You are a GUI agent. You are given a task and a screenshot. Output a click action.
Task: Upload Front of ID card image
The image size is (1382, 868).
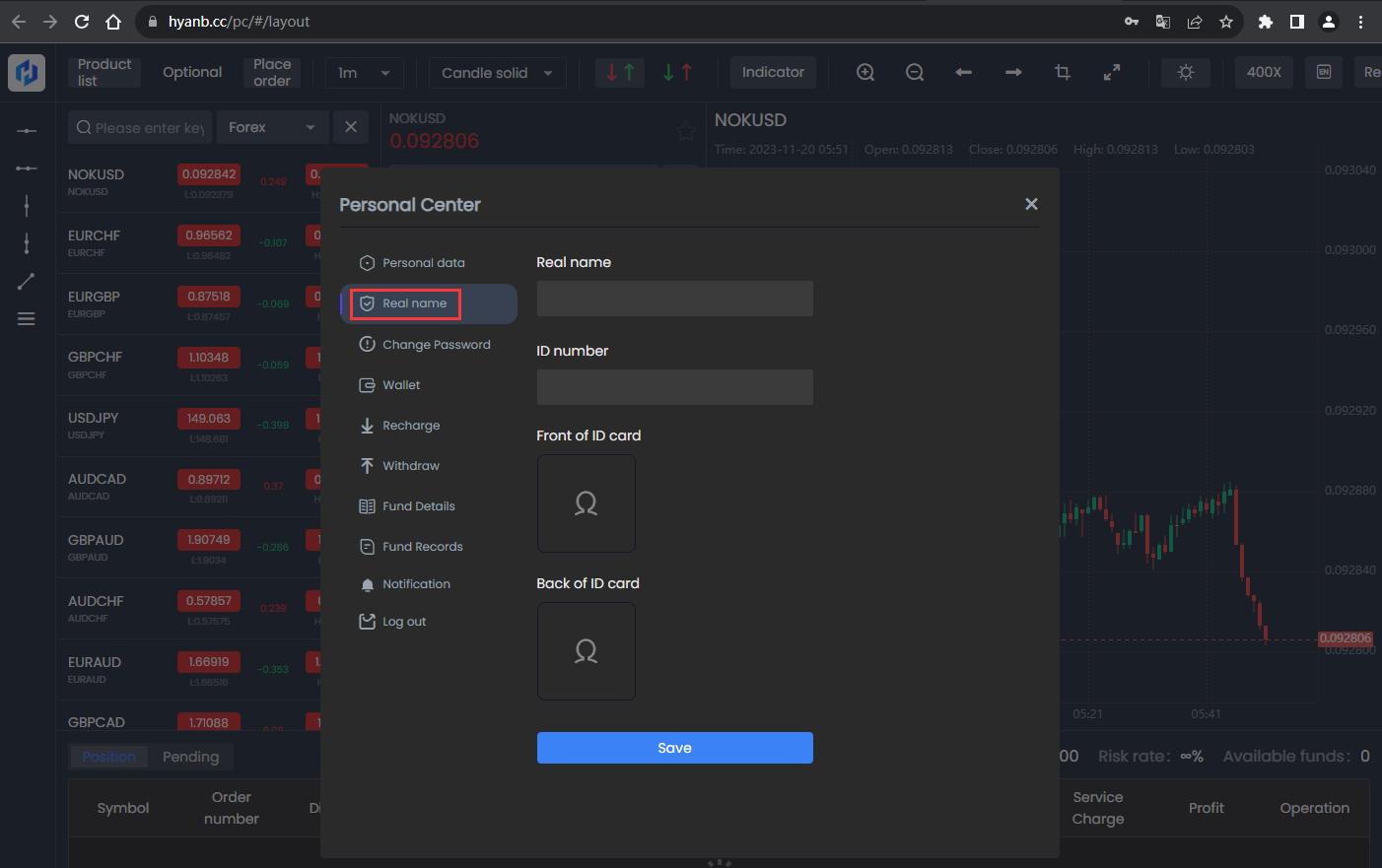point(586,503)
